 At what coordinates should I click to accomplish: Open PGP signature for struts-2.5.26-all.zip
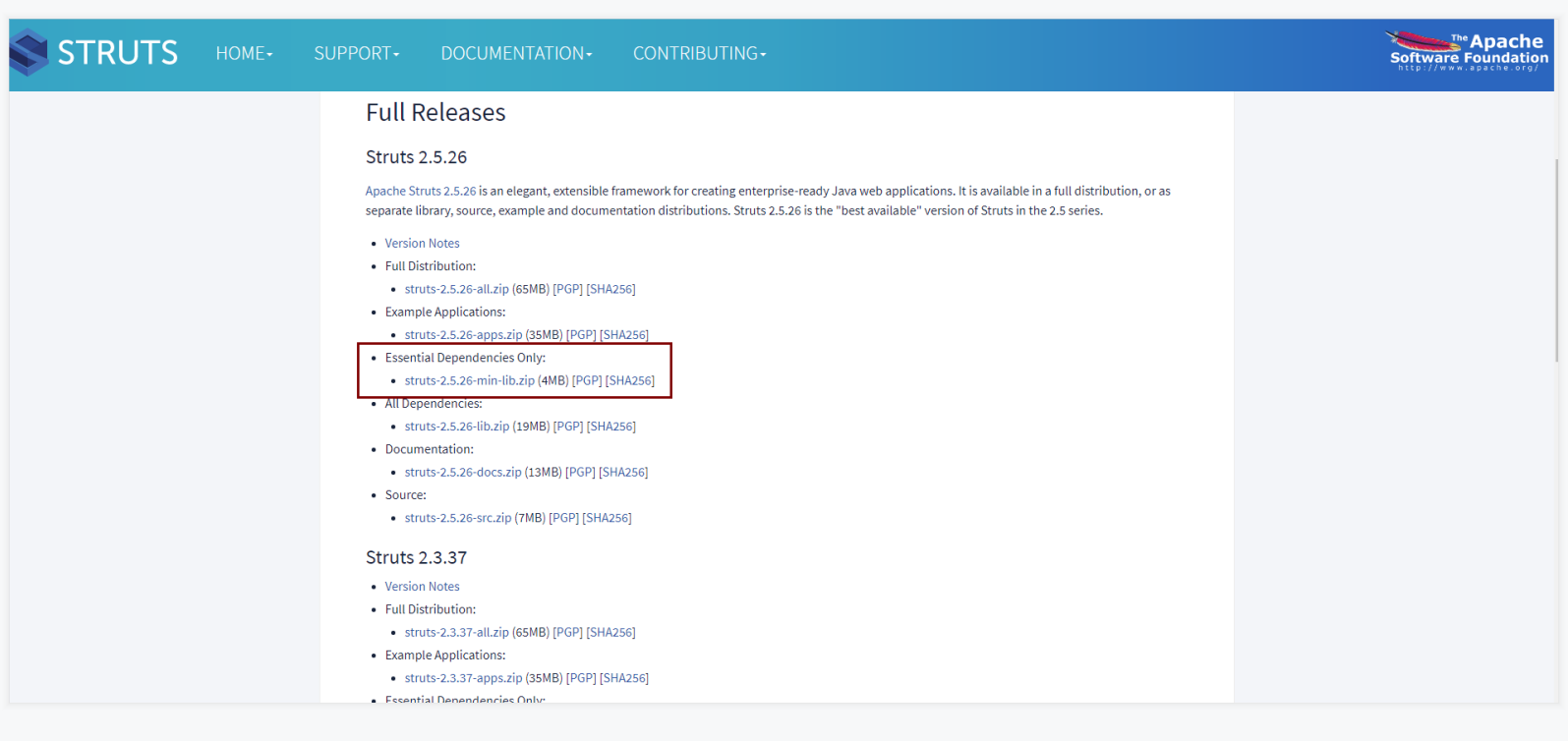pos(568,289)
